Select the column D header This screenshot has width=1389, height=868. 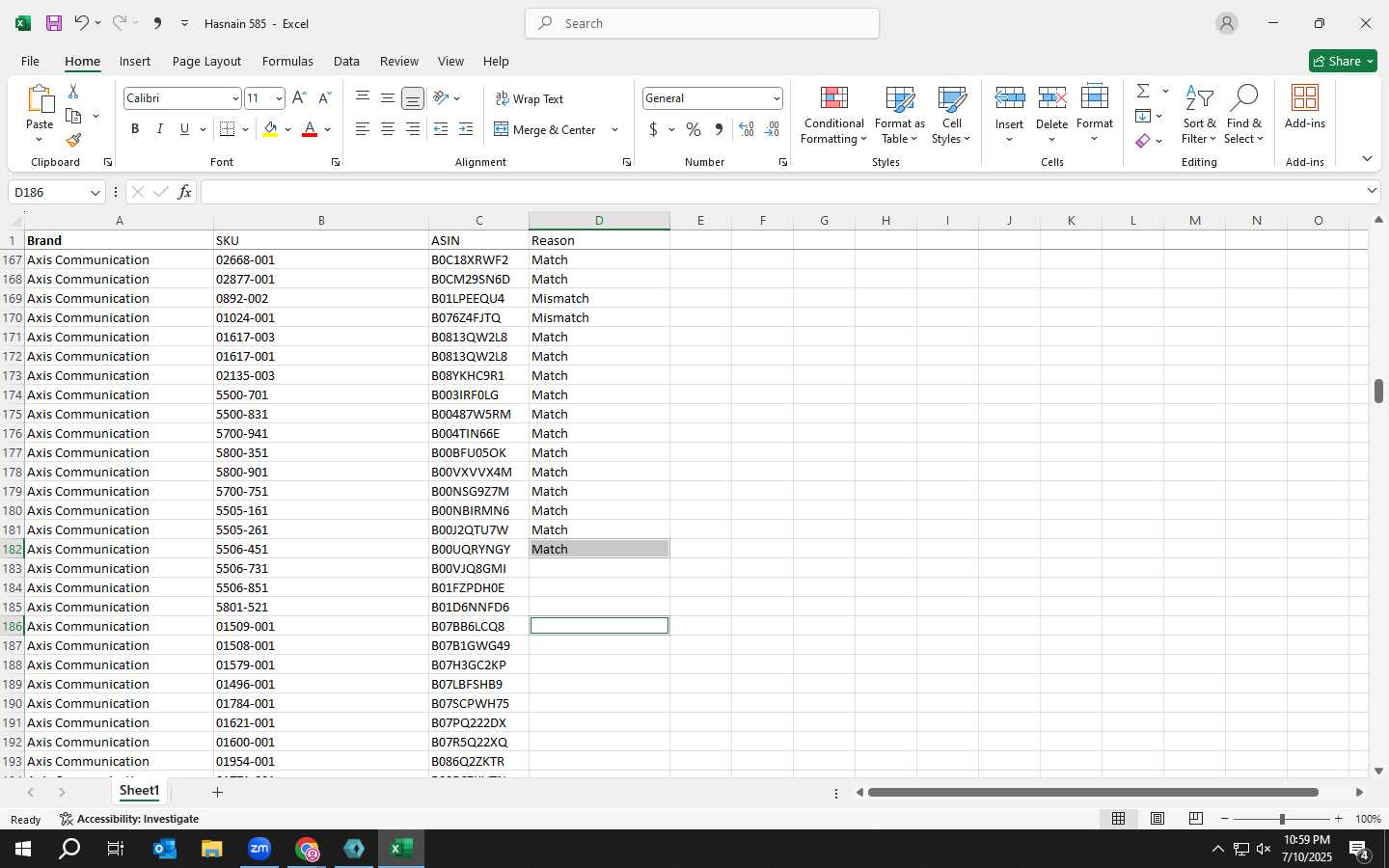click(x=599, y=221)
